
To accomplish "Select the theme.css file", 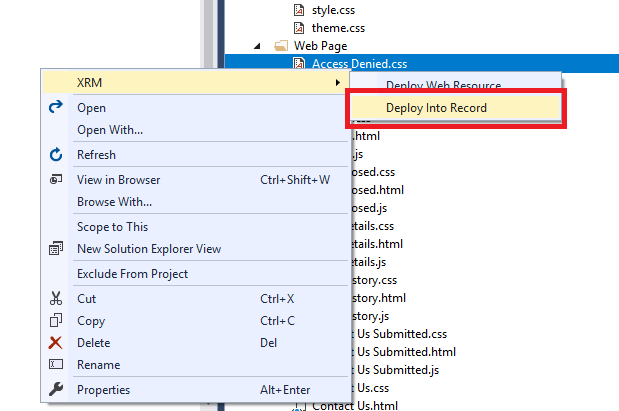I will click(336, 27).
